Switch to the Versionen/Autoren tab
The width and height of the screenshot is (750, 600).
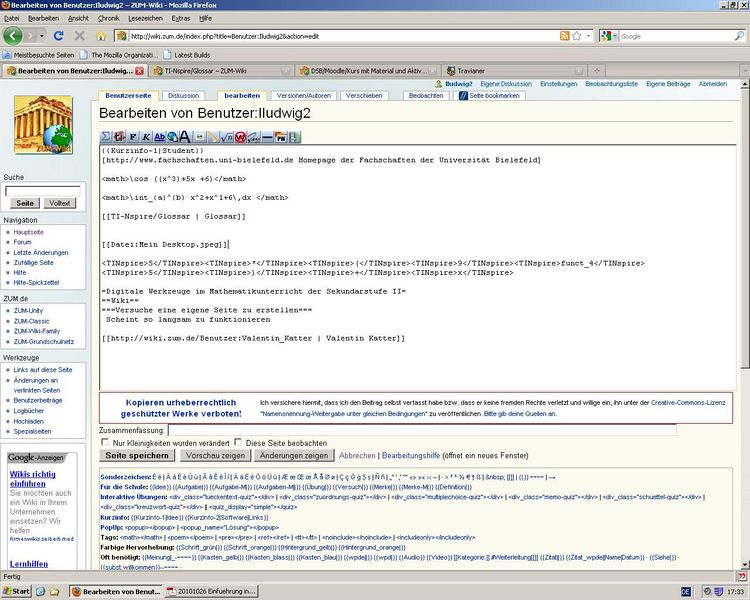[304, 96]
